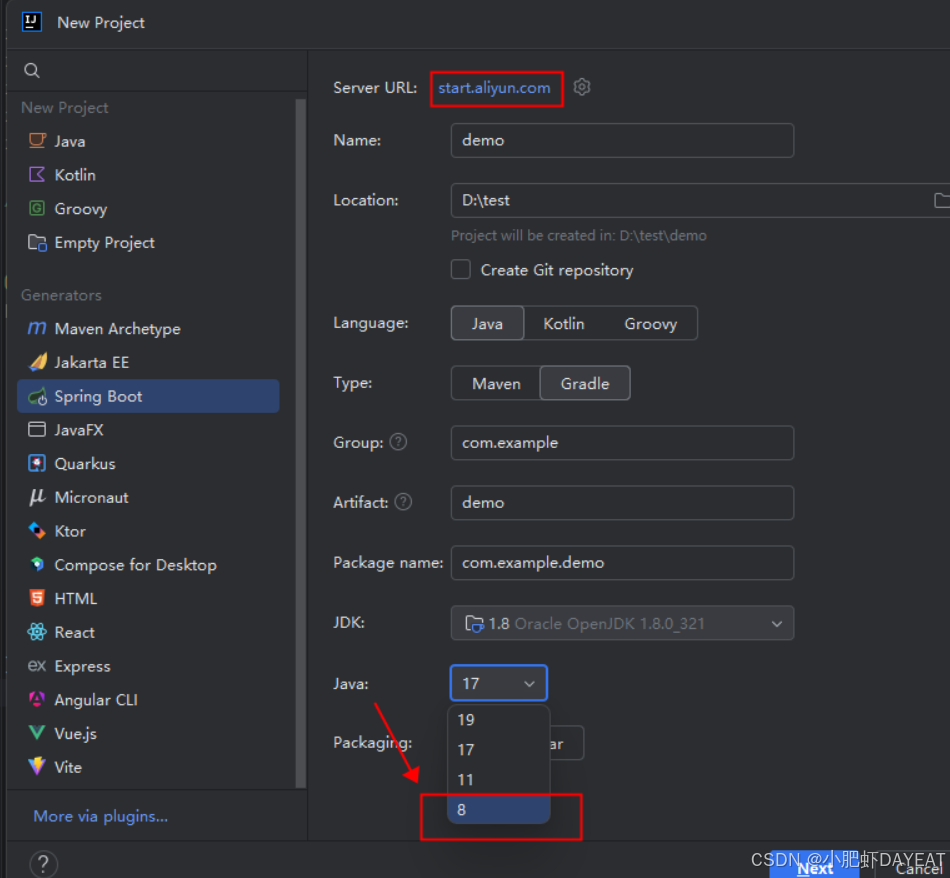Select the Java project type icon
The width and height of the screenshot is (950, 878).
click(x=37, y=141)
